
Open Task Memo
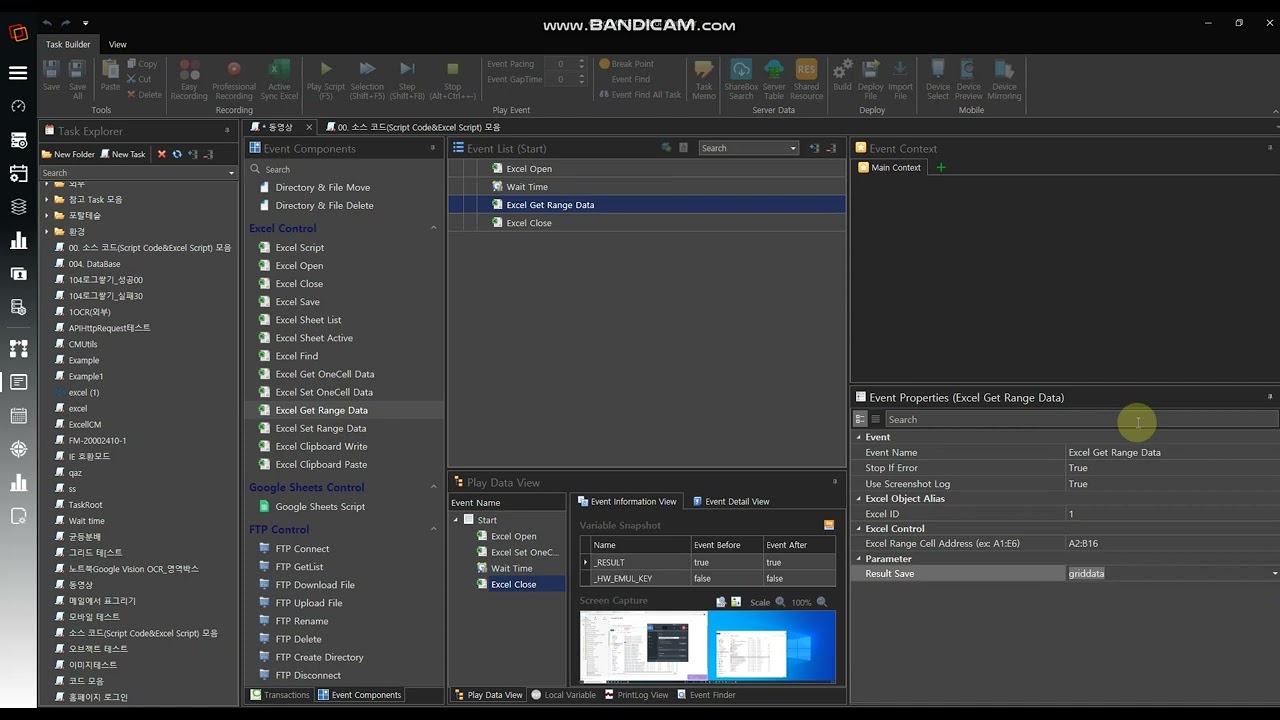pyautogui.click(x=704, y=79)
